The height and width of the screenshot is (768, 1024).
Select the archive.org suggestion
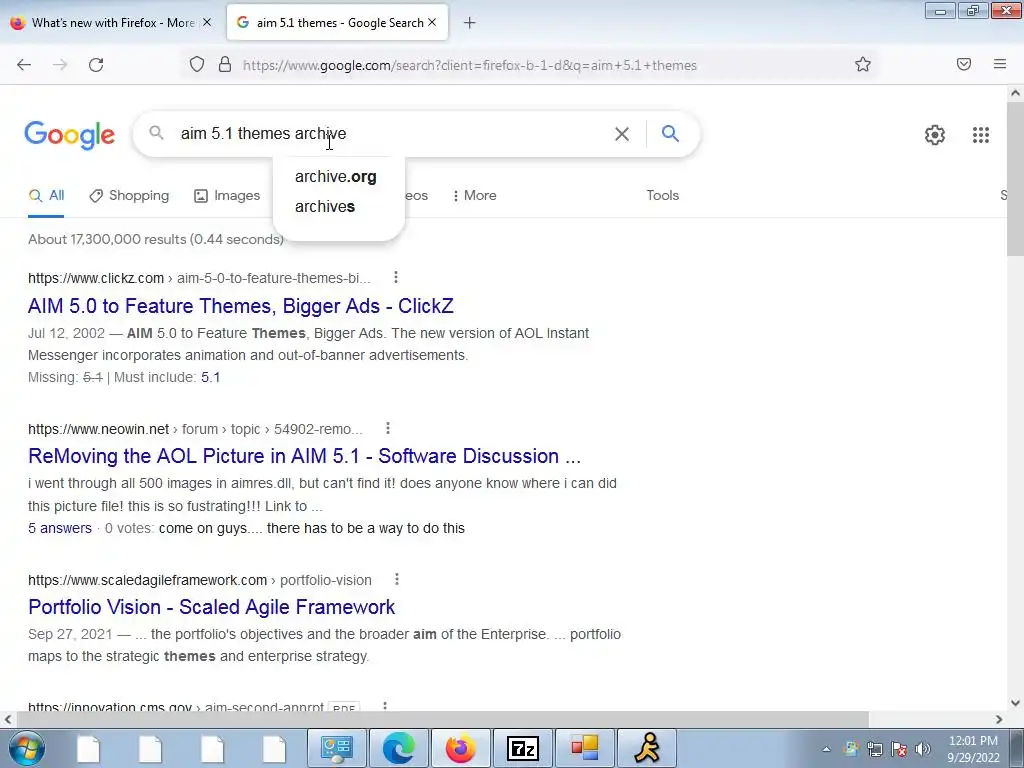[x=336, y=176]
